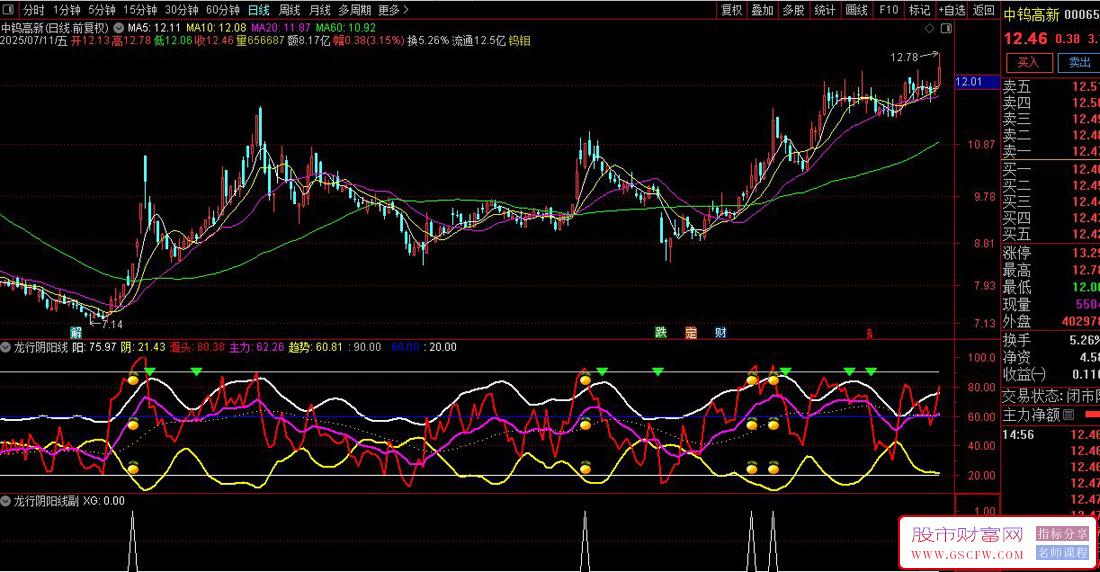
Task: Expand the 龙行阴阳线副 indicator menu
Action: 6,501
